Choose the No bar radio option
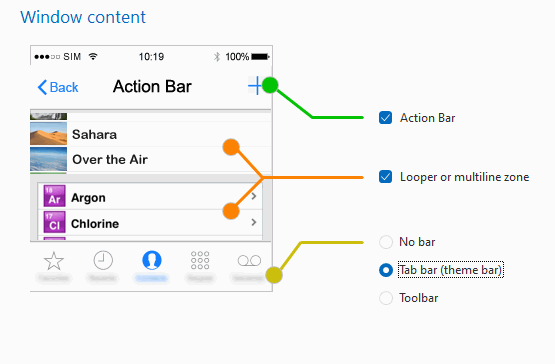This screenshot has height=364, width=555. tap(386, 242)
